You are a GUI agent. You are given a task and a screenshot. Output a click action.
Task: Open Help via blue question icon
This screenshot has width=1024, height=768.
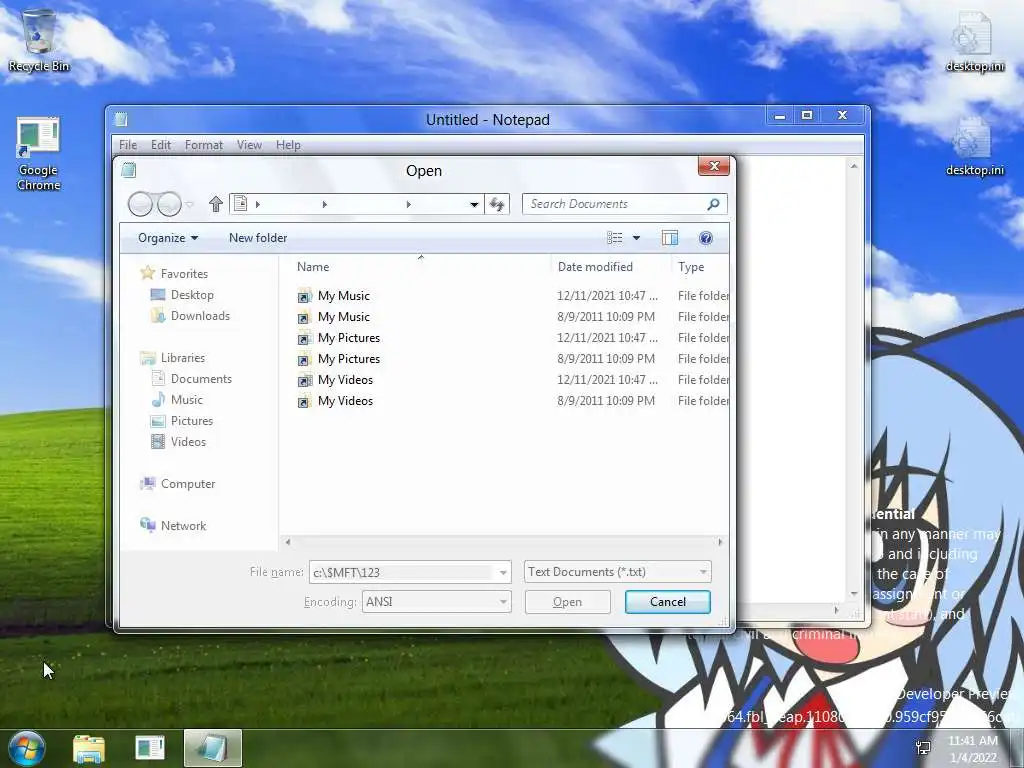pyautogui.click(x=705, y=238)
